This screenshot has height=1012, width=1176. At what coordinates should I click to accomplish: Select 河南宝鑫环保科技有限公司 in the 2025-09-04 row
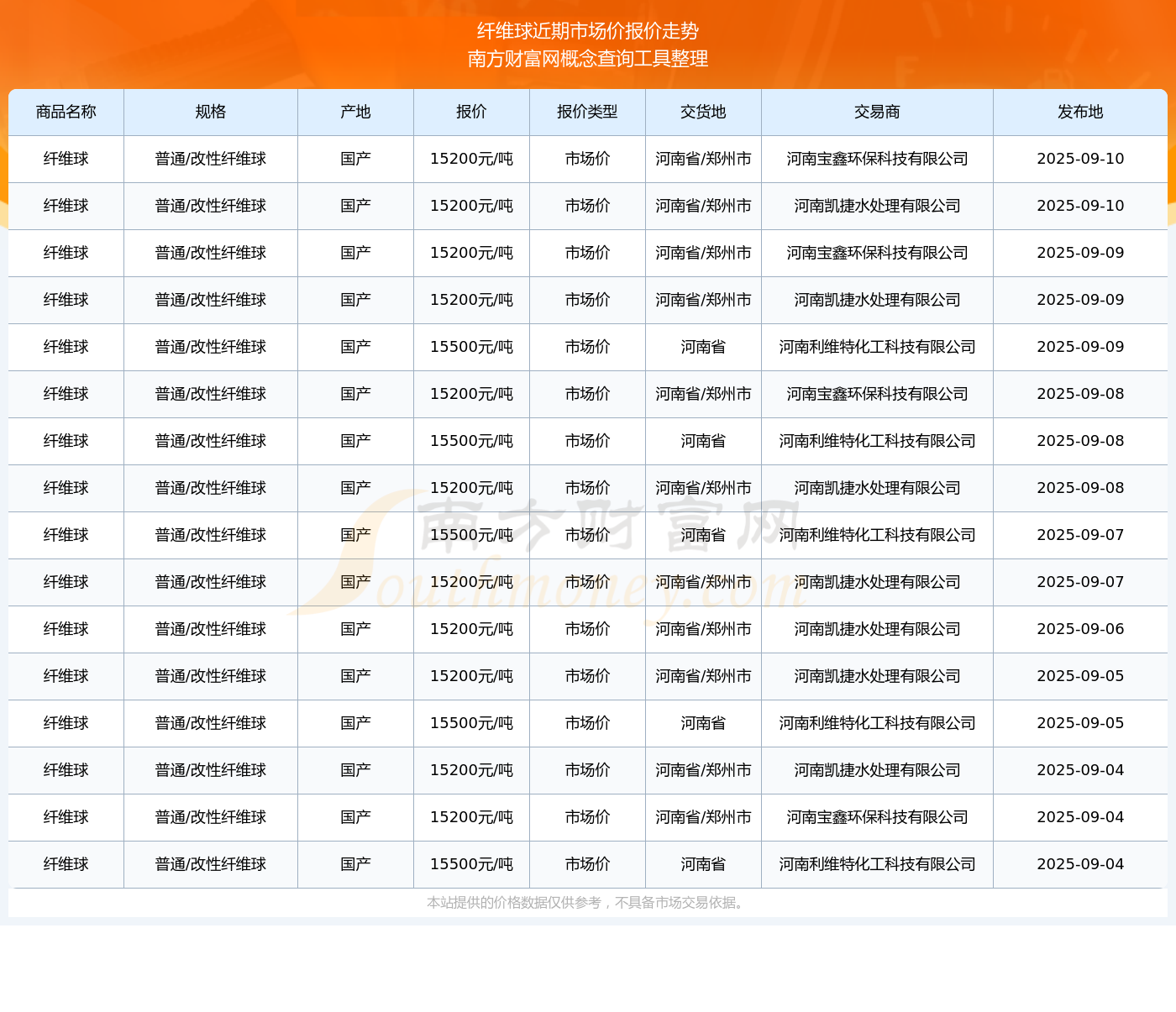click(x=878, y=817)
